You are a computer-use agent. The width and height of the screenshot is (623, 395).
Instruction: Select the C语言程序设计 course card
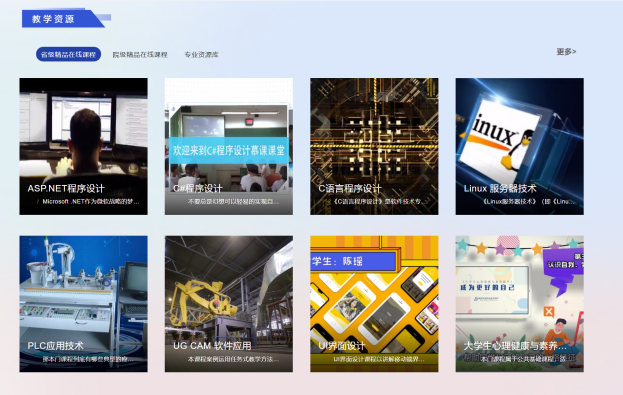(374, 146)
